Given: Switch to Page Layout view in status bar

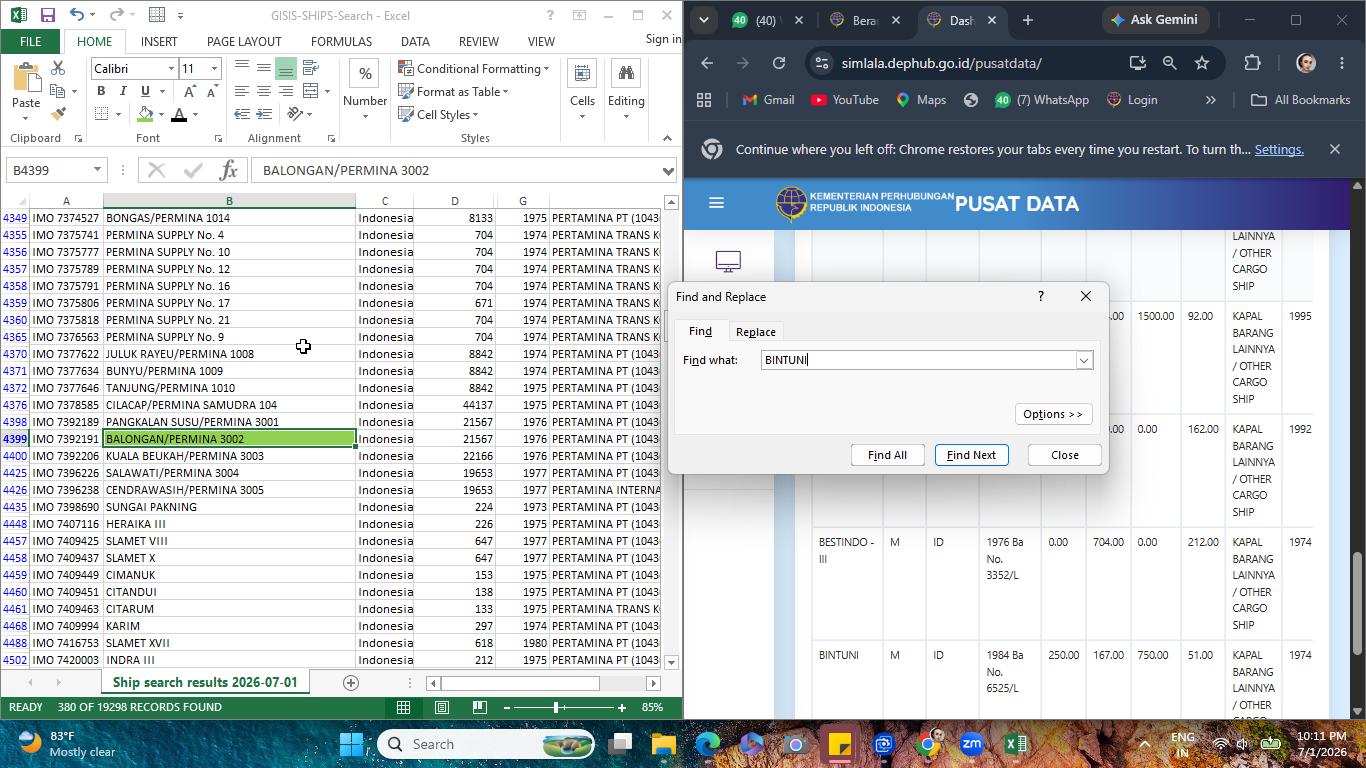Looking at the screenshot, I should 441,707.
